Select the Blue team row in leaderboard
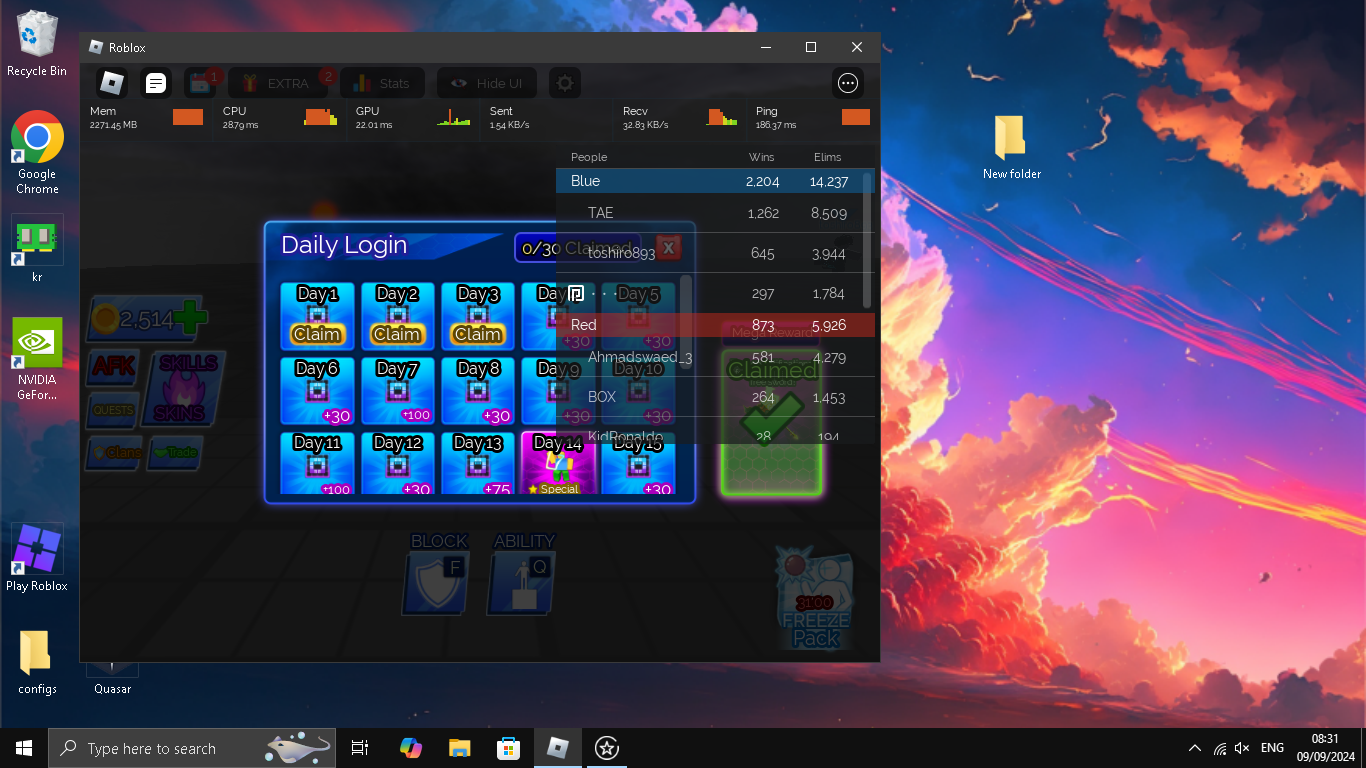This screenshot has height=768, width=1366. 715,181
